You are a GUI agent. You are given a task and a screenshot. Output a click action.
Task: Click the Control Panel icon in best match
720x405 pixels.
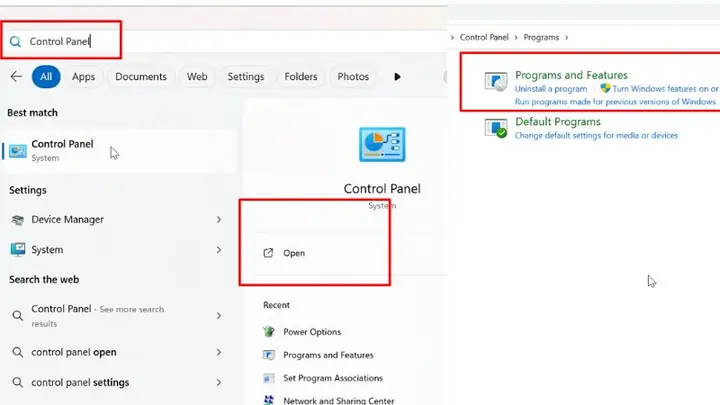18,151
